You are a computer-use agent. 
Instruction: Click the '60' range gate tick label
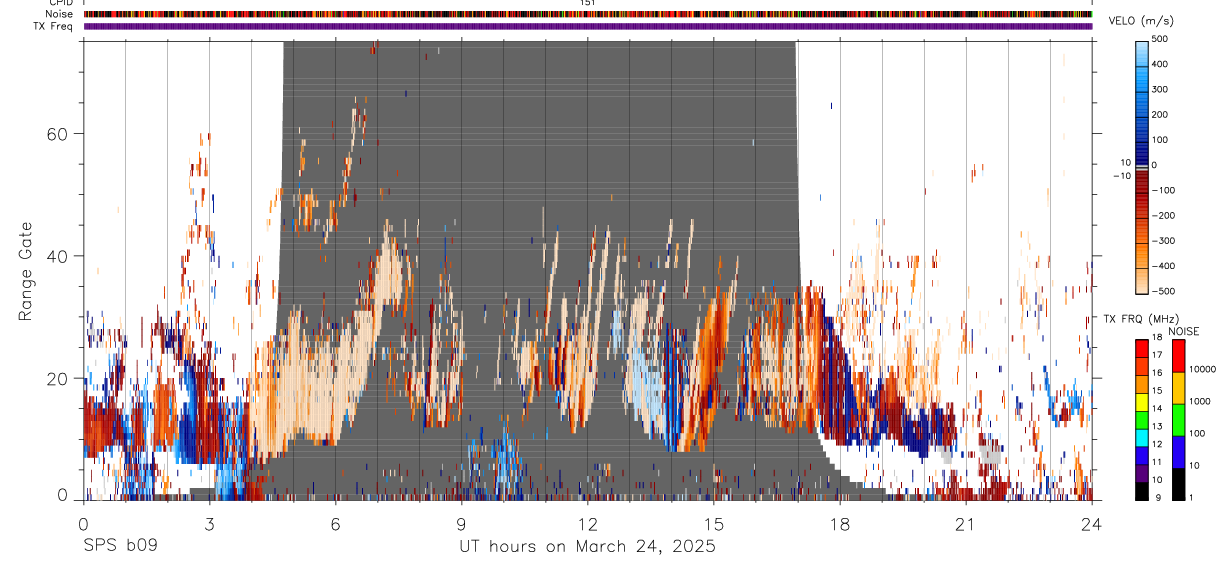[x=59, y=133]
